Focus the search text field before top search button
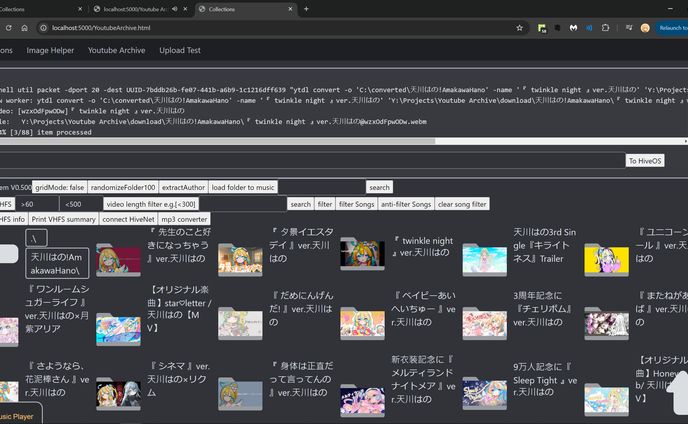 point(322,187)
